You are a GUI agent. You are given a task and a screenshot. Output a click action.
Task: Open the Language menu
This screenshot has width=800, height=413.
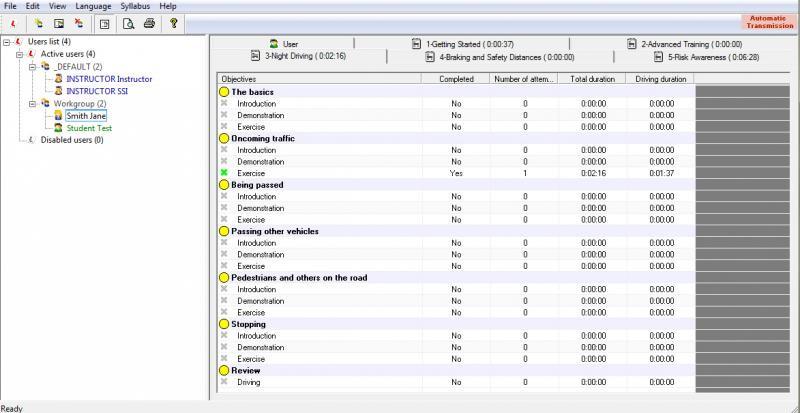click(93, 6)
